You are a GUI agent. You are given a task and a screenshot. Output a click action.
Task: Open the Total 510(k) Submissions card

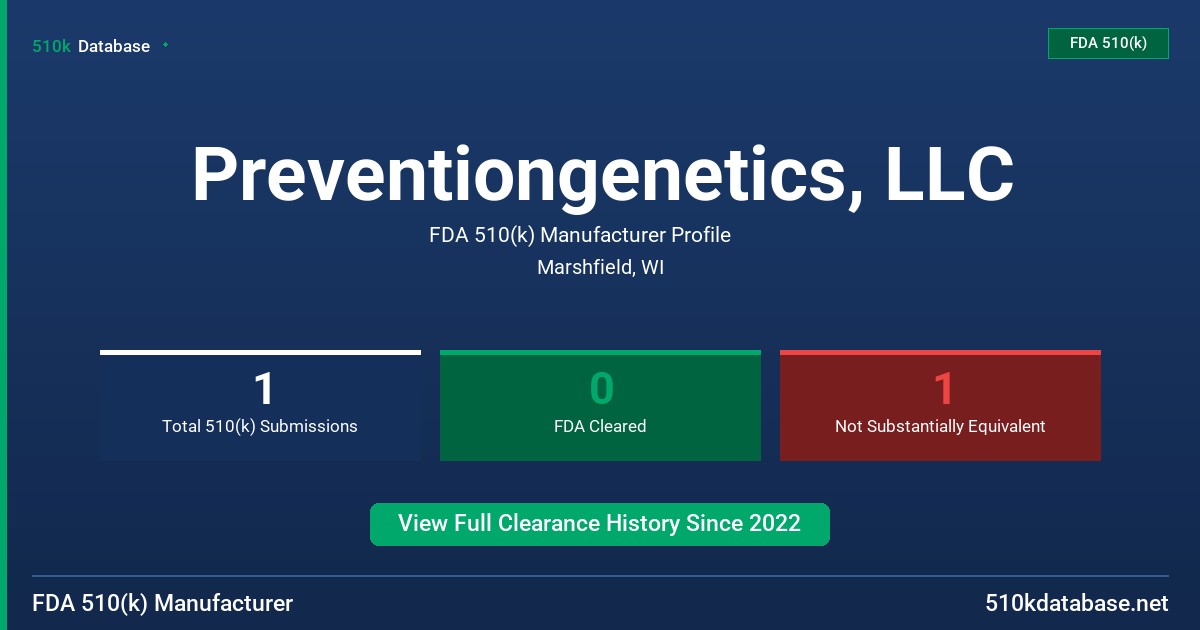pyautogui.click(x=260, y=405)
